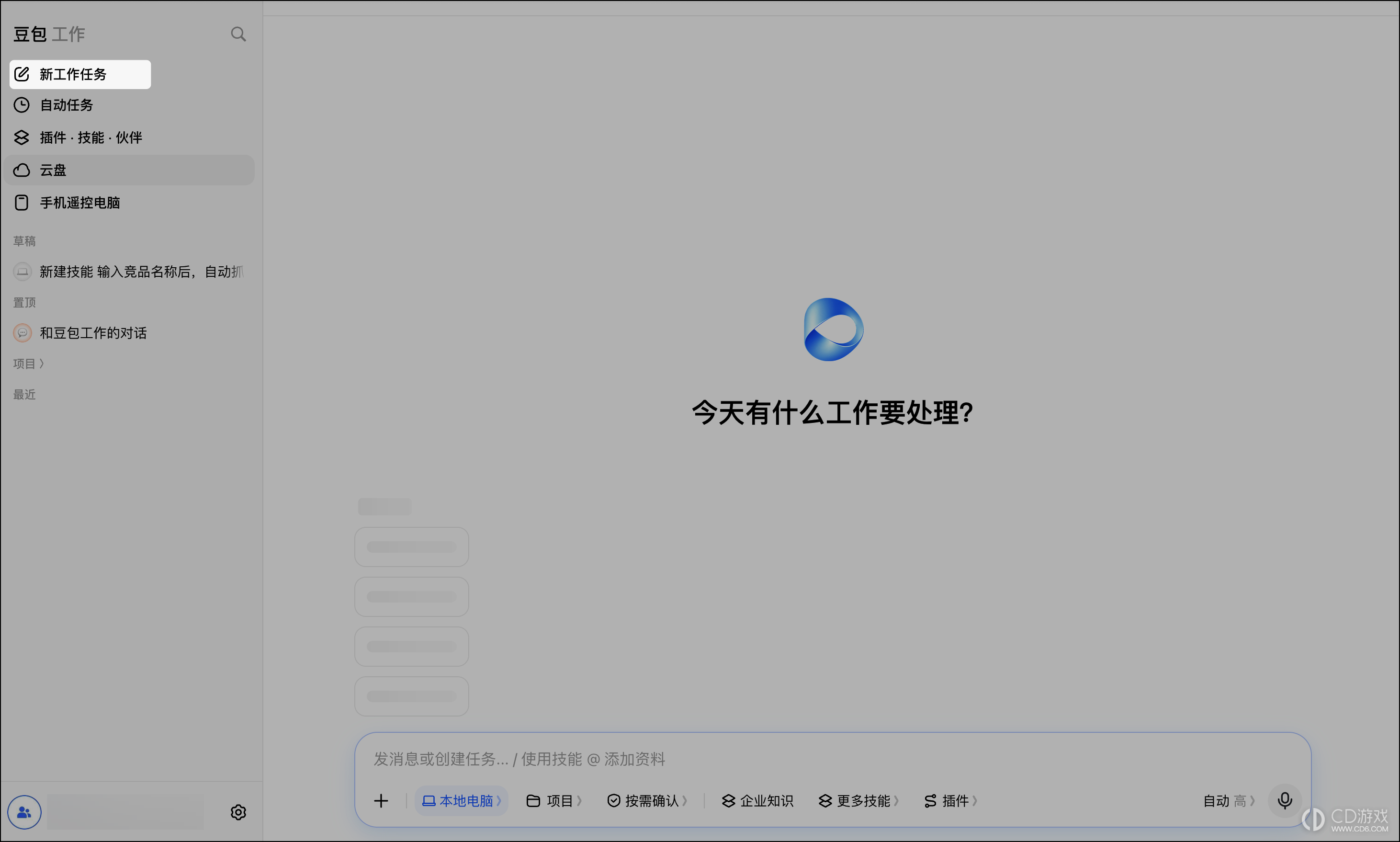Toggle 企业知识 option
Screen dimensions: 1400x842
(757, 801)
